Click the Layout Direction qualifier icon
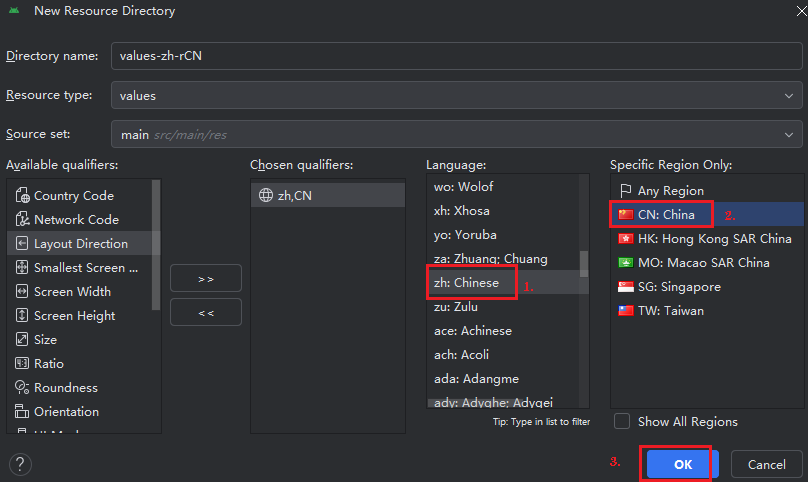The image size is (808, 483). 22,243
